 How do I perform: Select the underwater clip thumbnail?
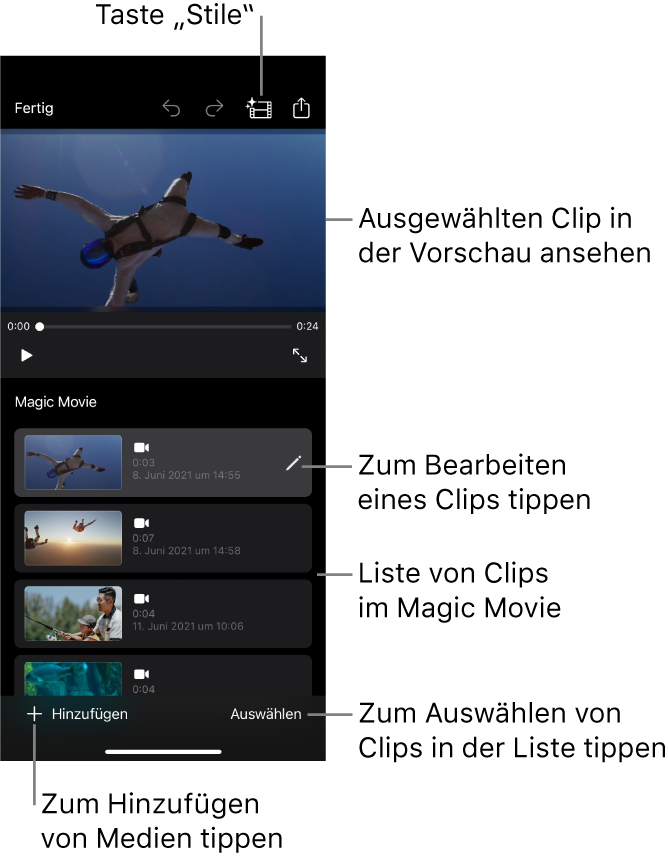[73, 678]
